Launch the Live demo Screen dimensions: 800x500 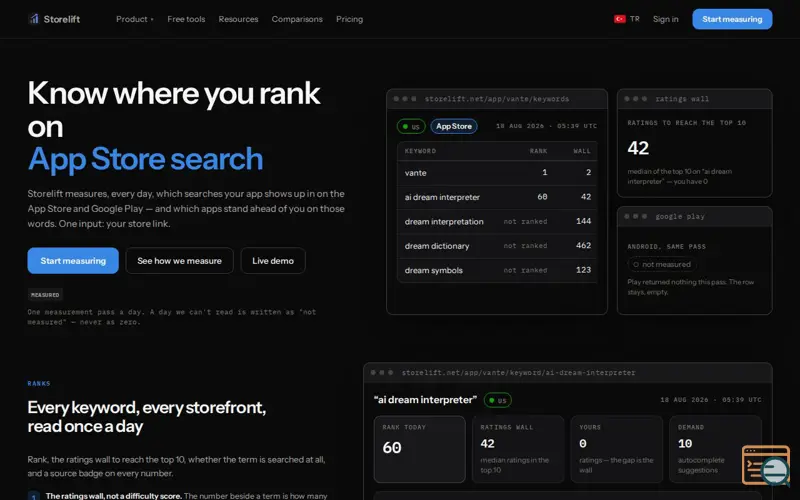(273, 261)
